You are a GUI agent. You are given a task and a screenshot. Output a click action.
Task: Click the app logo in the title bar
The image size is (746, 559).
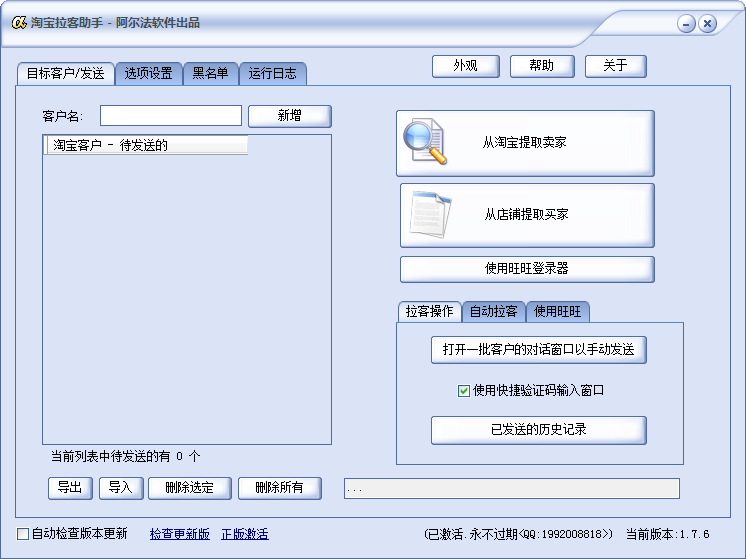[19, 22]
